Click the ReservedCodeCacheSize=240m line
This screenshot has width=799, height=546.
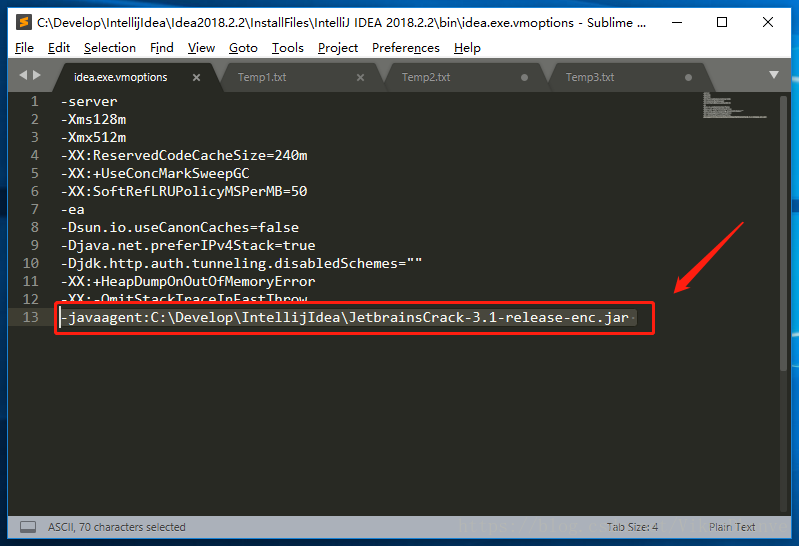[x=184, y=155]
